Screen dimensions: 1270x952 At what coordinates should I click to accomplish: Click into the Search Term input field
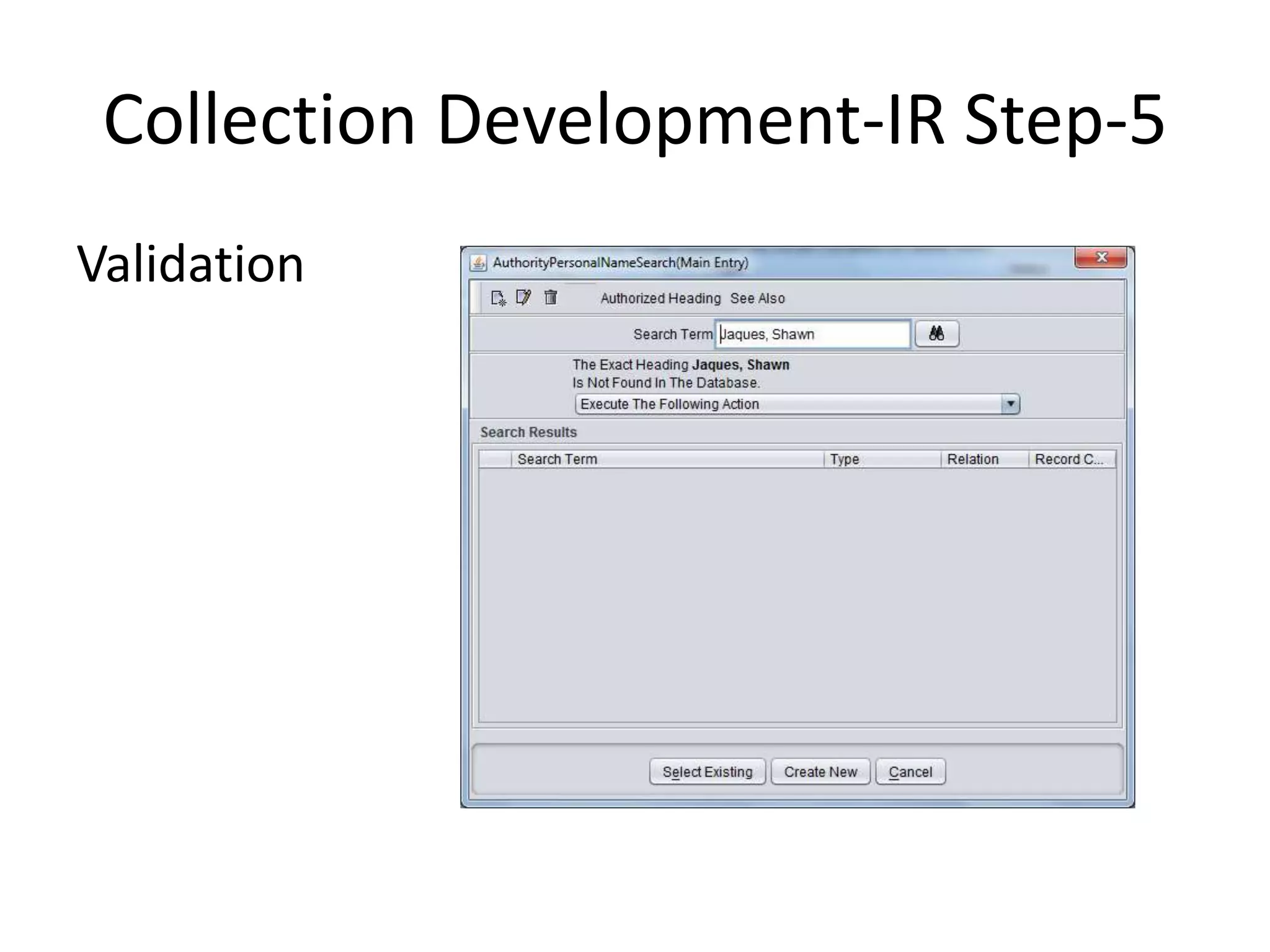coord(813,334)
